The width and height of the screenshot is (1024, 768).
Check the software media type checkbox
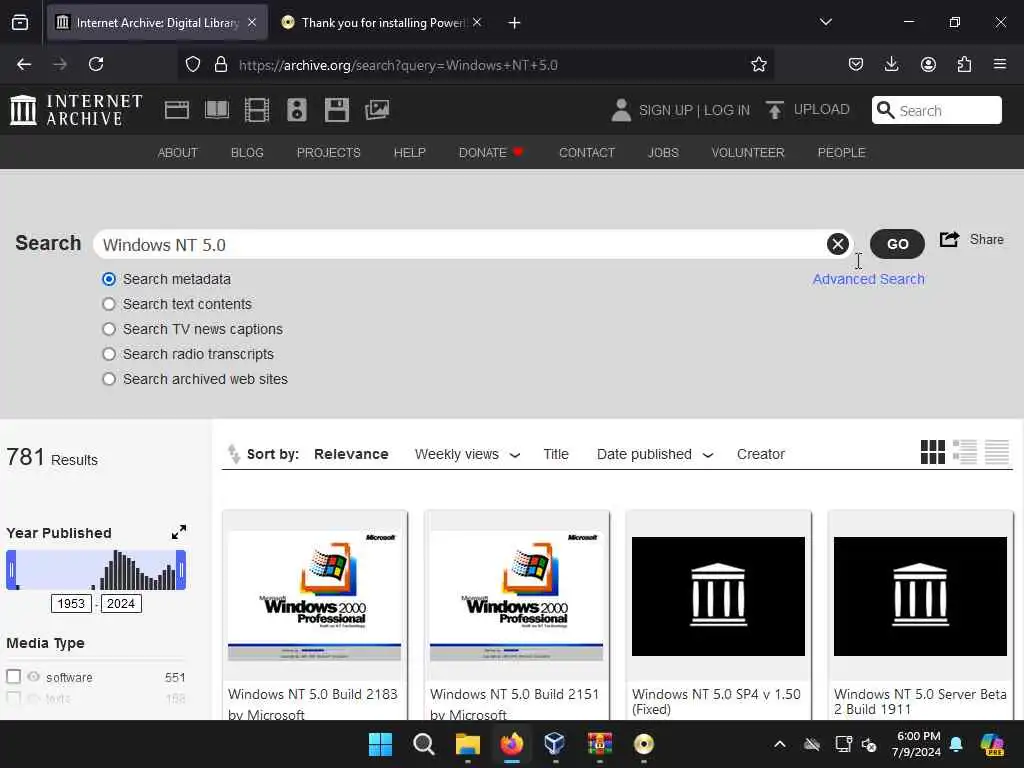(x=14, y=677)
